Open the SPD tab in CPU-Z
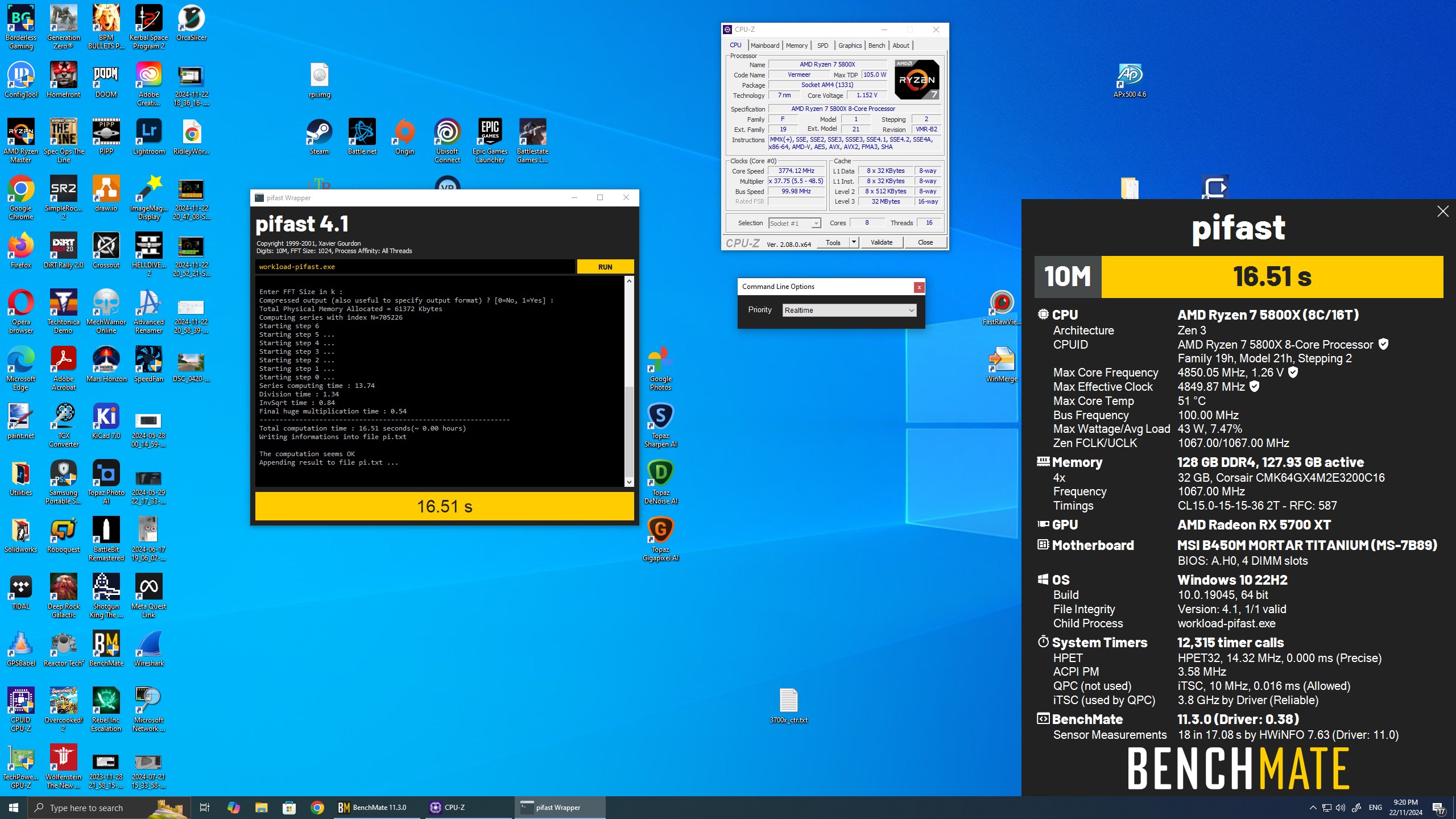Image resolution: width=1456 pixels, height=819 pixels. coord(822,45)
